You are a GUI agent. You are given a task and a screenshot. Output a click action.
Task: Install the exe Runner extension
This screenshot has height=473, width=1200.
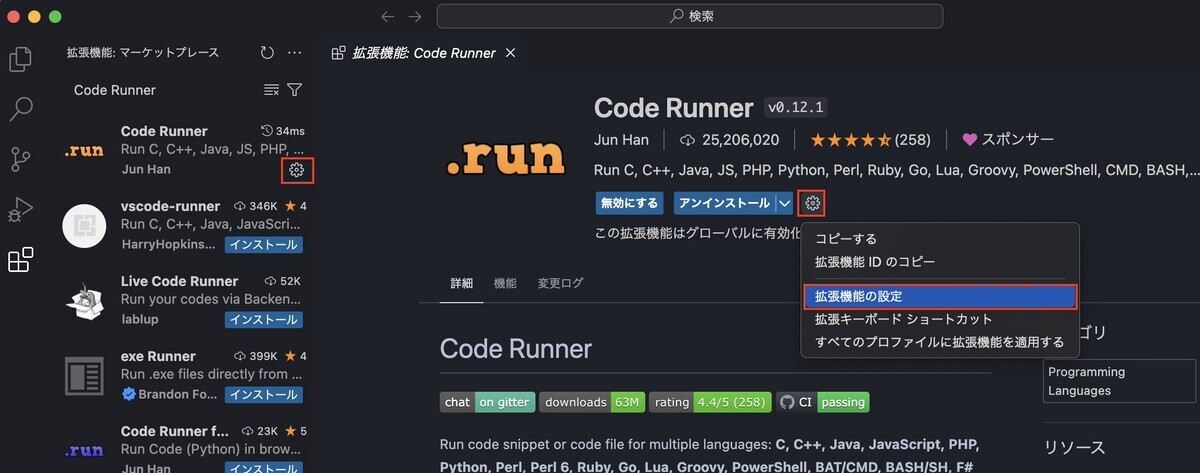pos(264,395)
